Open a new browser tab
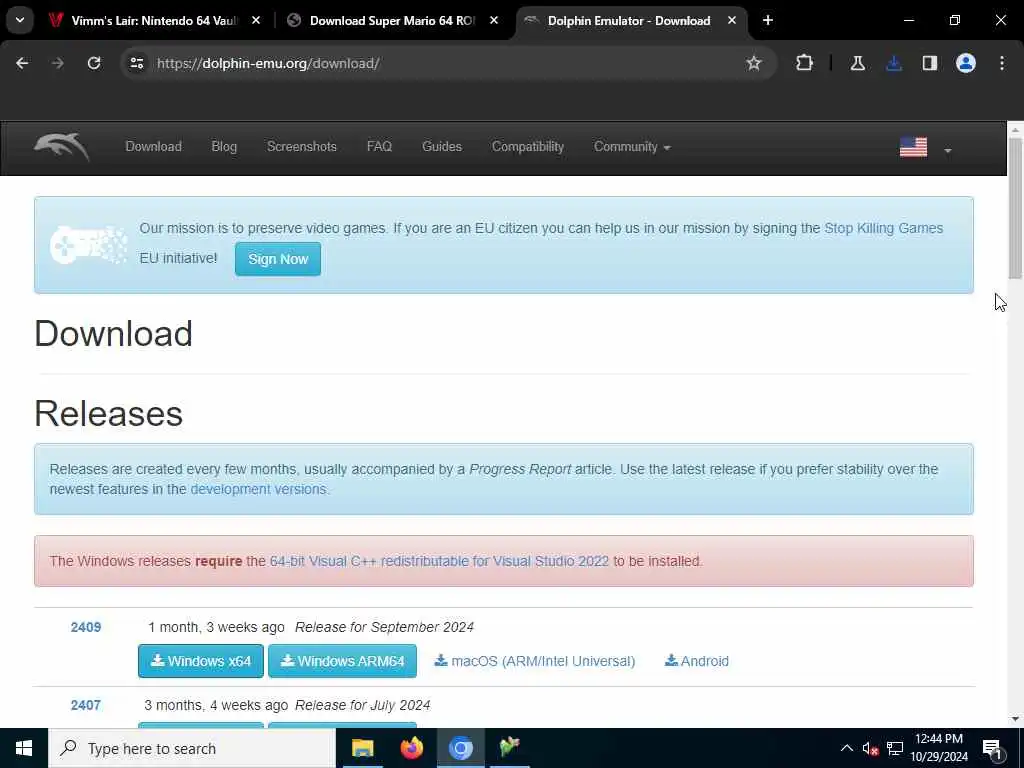The height and width of the screenshot is (768, 1024). click(768, 21)
